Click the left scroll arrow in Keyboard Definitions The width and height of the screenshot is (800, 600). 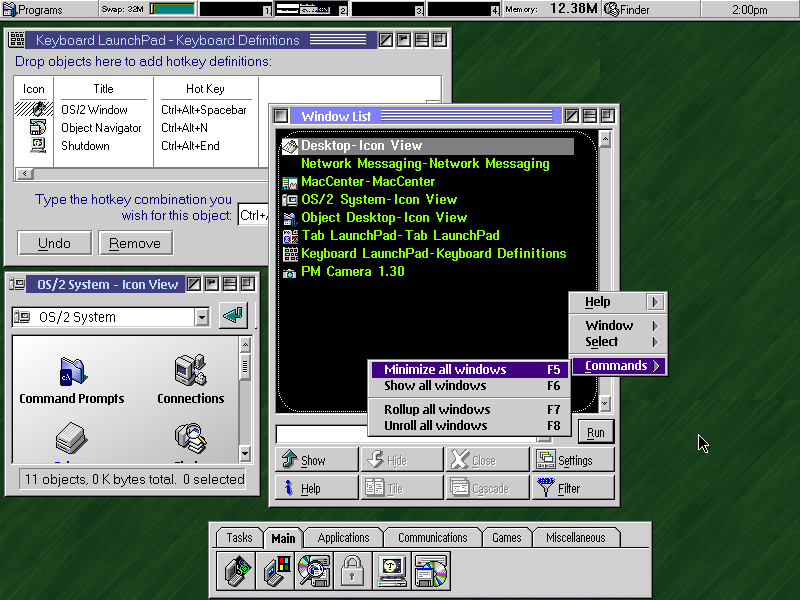coord(24,173)
